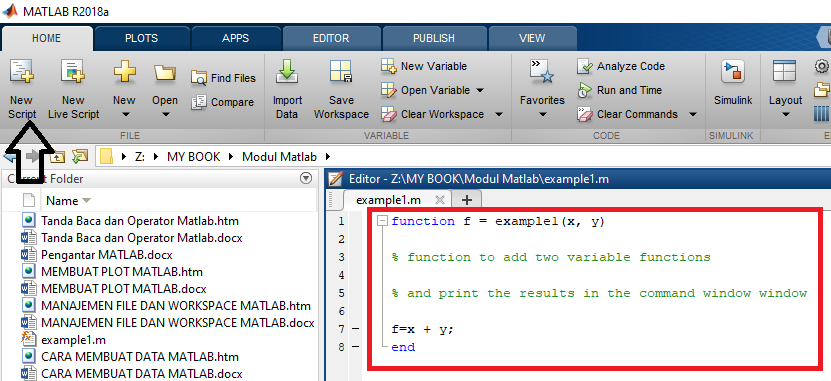Select MEMBUAT PLOT MATLAB.htm file
Screen dimensions: 831x381
[x=122, y=272]
